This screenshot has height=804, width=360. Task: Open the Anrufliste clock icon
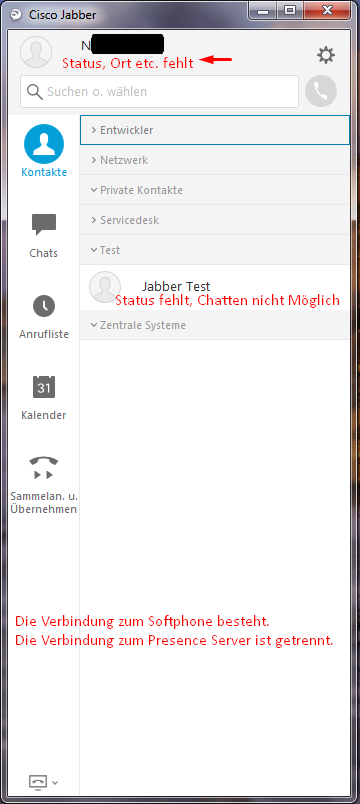pyautogui.click(x=44, y=317)
